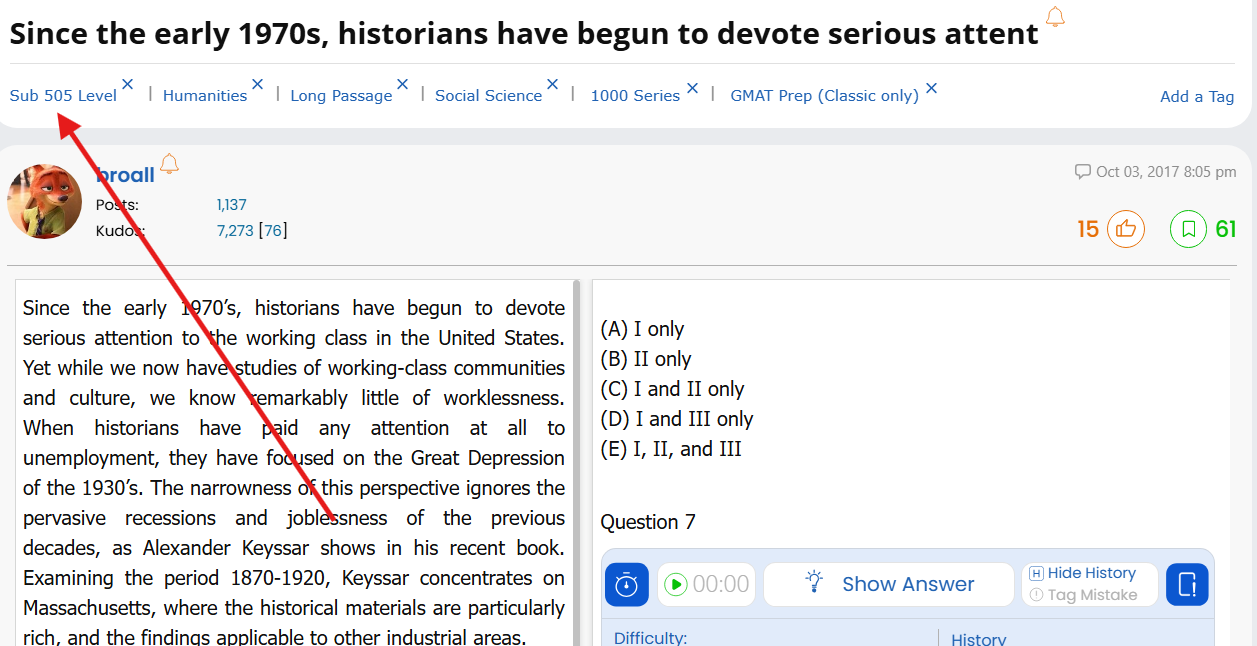This screenshot has width=1257, height=646.
Task: Delete the GMAT Prep (Classic only) tag
Action: [931, 88]
